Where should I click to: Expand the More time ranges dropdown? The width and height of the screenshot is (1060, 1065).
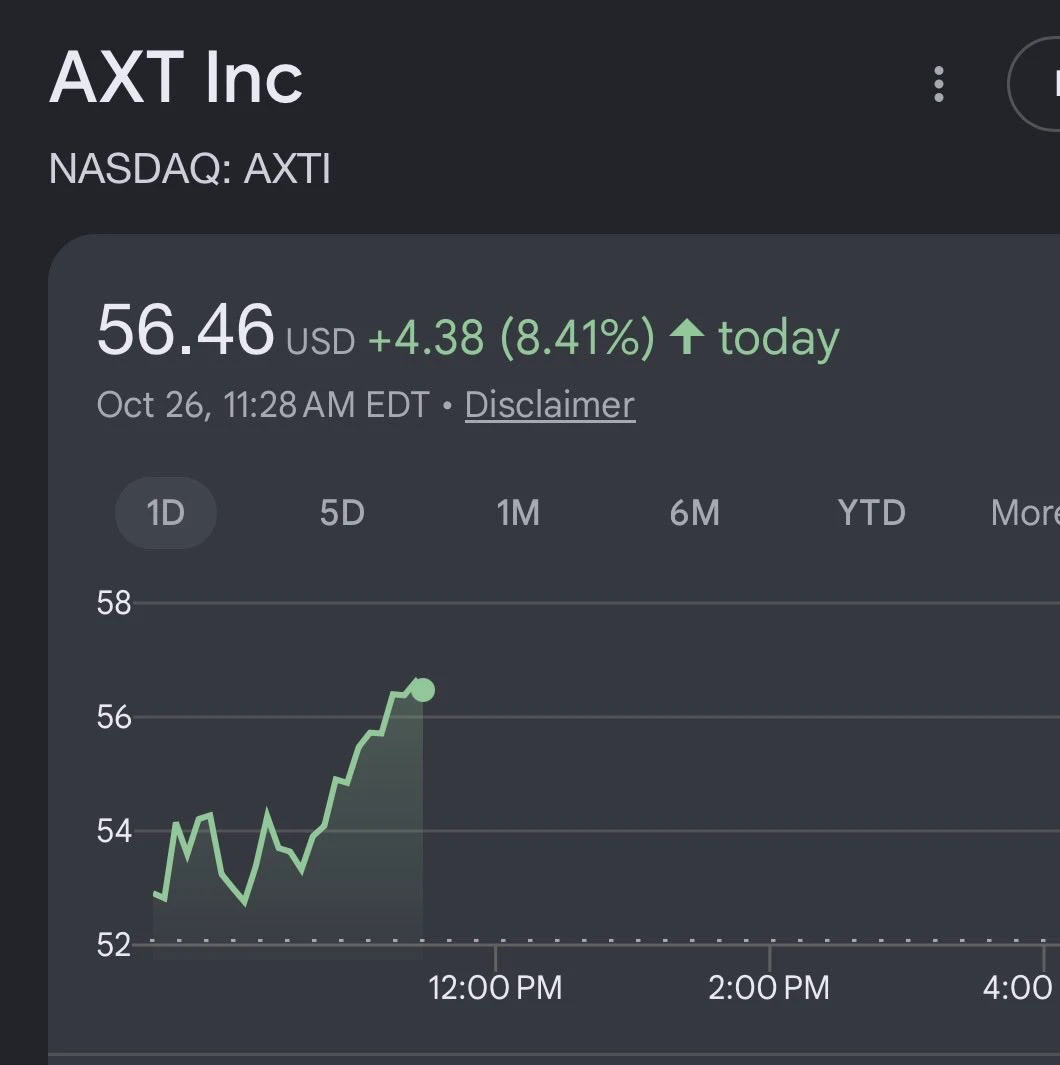click(x=1025, y=513)
